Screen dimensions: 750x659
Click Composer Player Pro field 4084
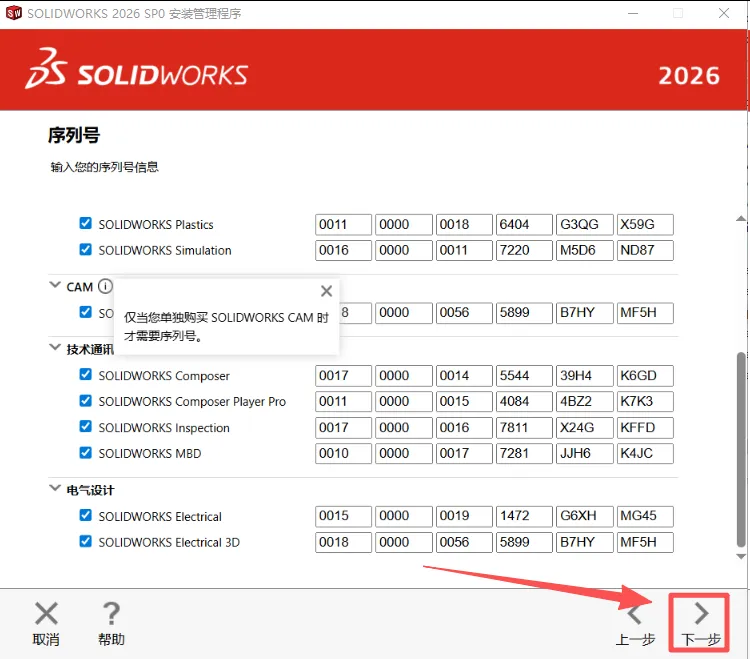tap(524, 401)
